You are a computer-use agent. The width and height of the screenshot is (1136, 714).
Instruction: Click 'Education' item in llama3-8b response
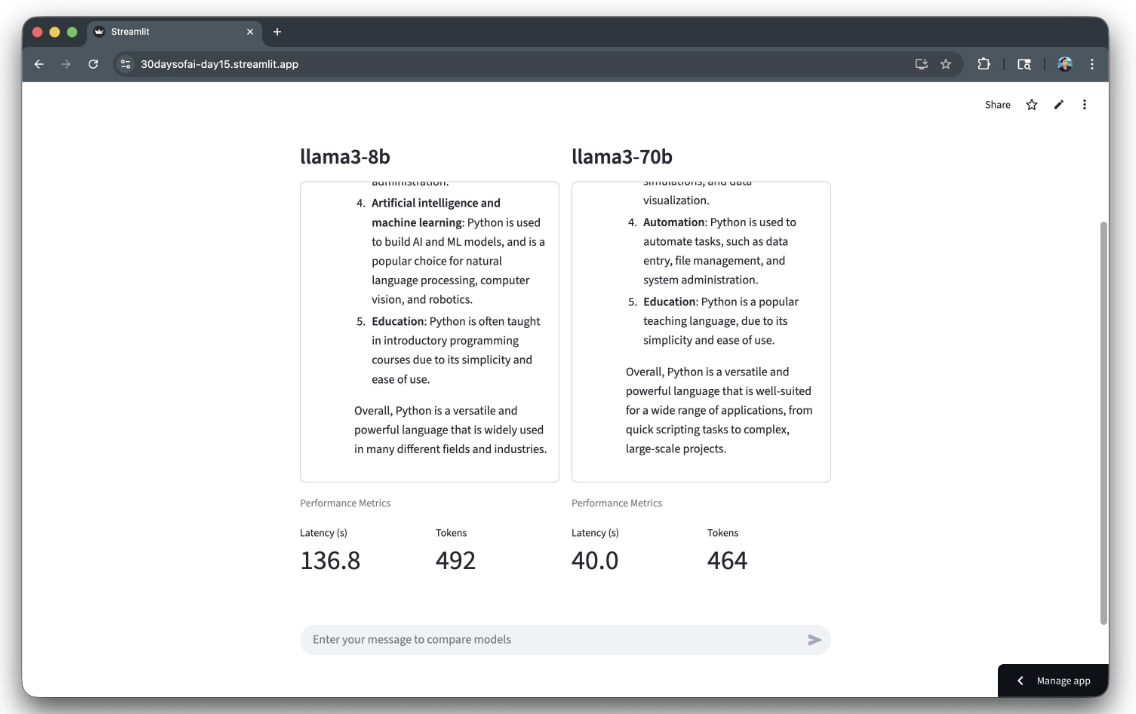pyautogui.click(x=397, y=322)
